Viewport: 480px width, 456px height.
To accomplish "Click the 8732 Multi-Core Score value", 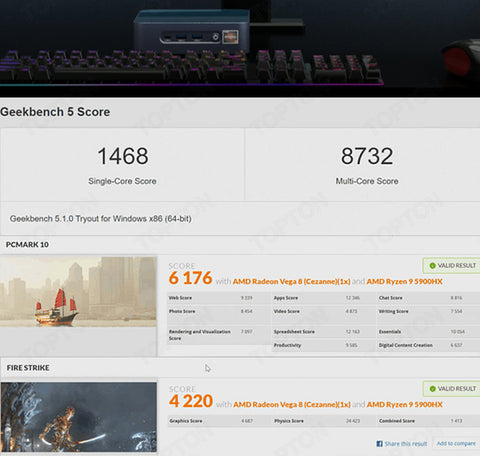I will point(367,156).
